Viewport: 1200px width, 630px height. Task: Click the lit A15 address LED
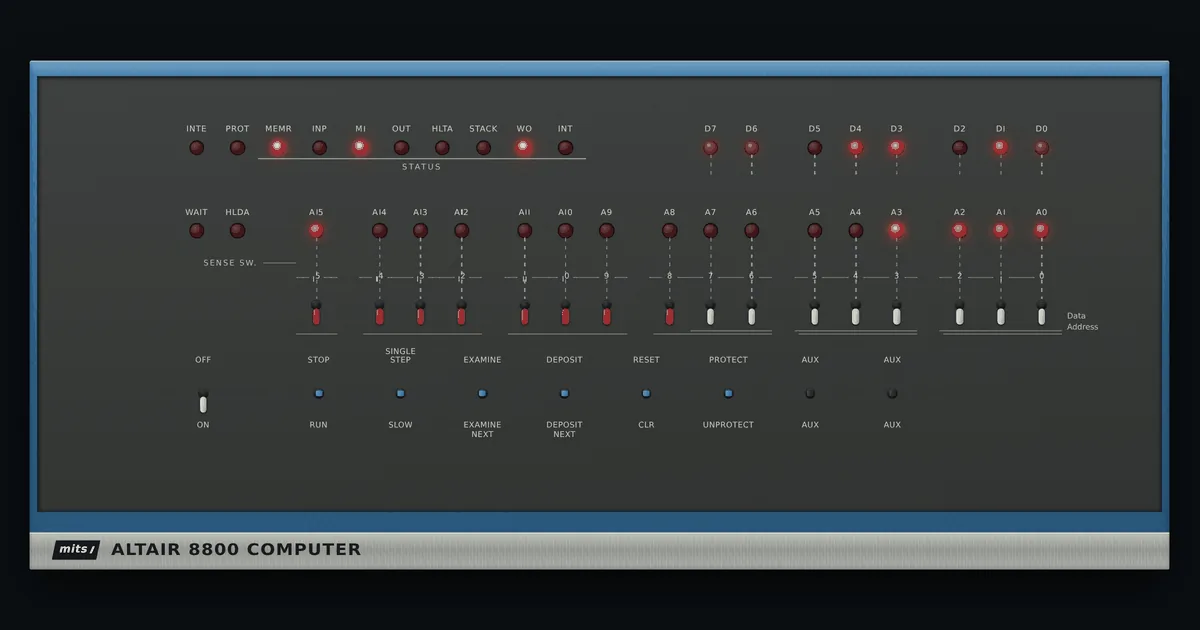pyautogui.click(x=316, y=230)
